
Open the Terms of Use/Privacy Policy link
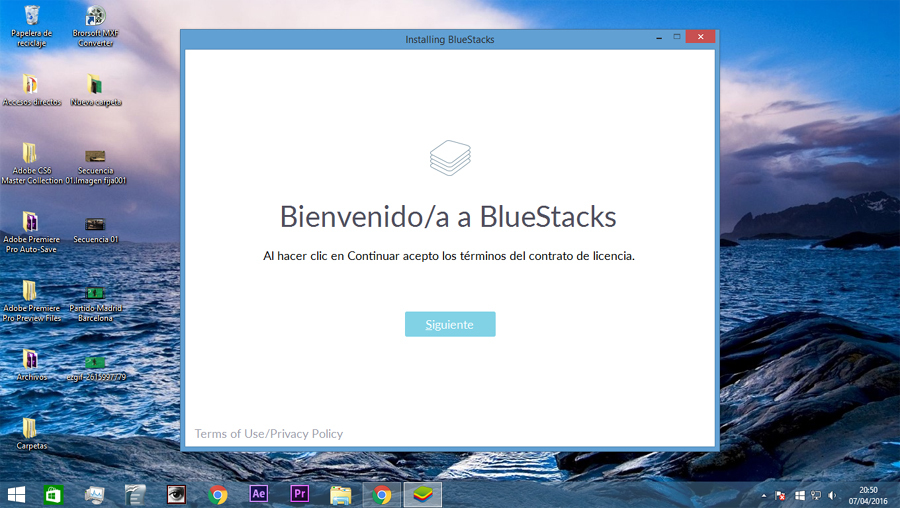[x=268, y=434]
